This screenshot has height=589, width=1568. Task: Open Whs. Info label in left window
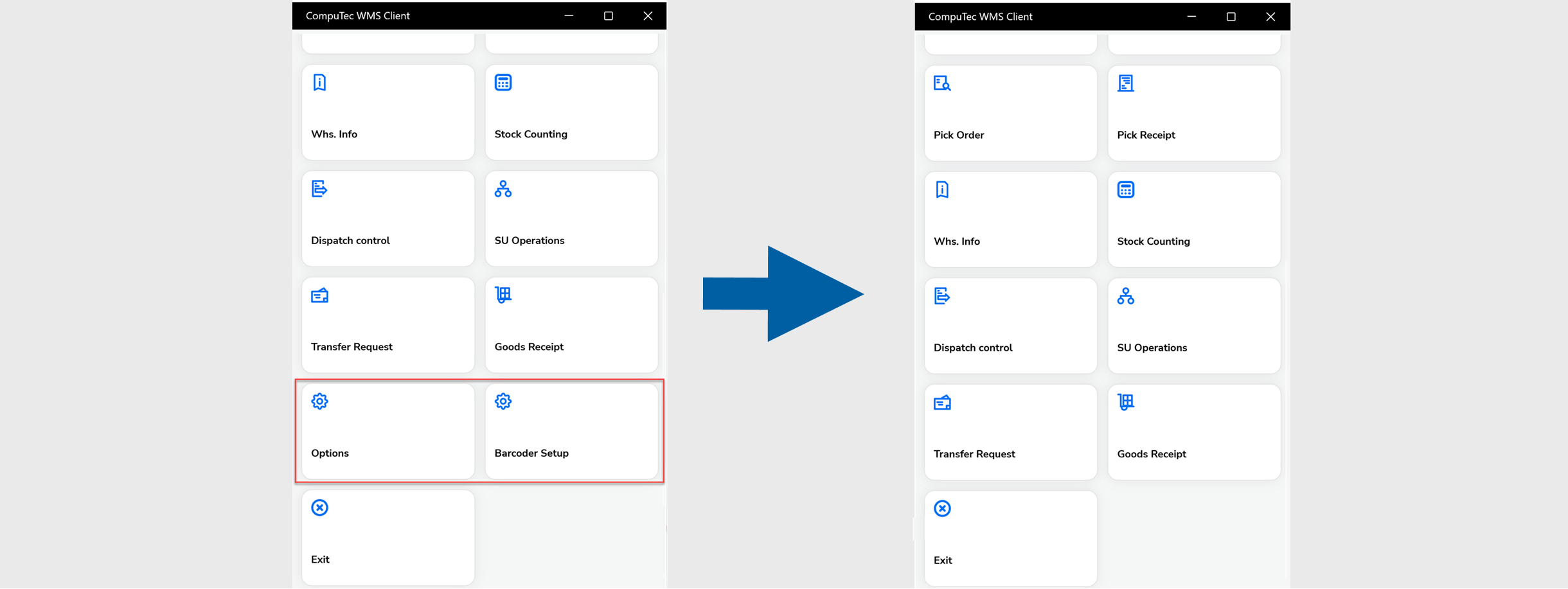[x=334, y=134]
